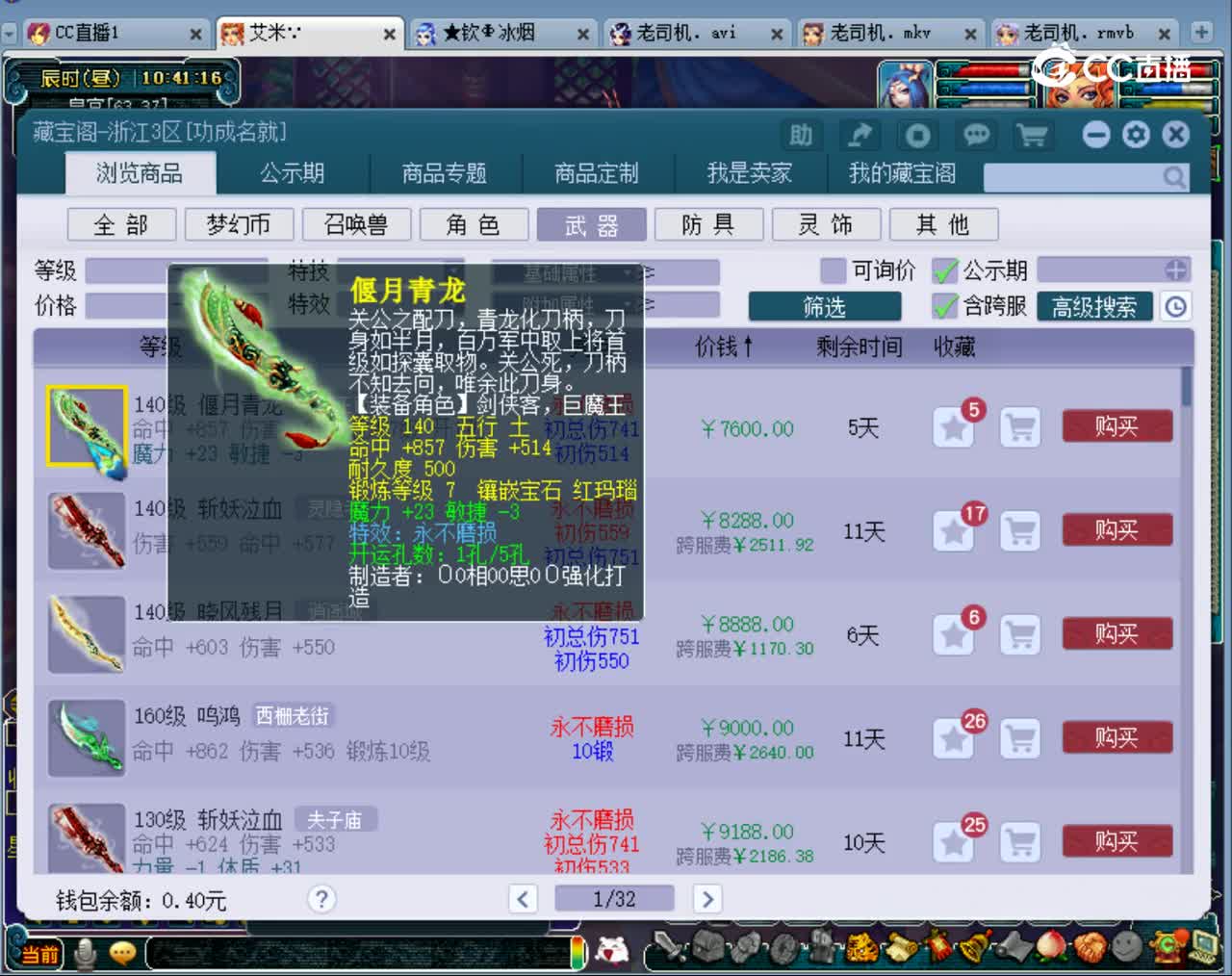Viewport: 1232px width, 976px height.
Task: Buy the ￥9000.00 鸣鸿
Action: pyautogui.click(x=1116, y=737)
